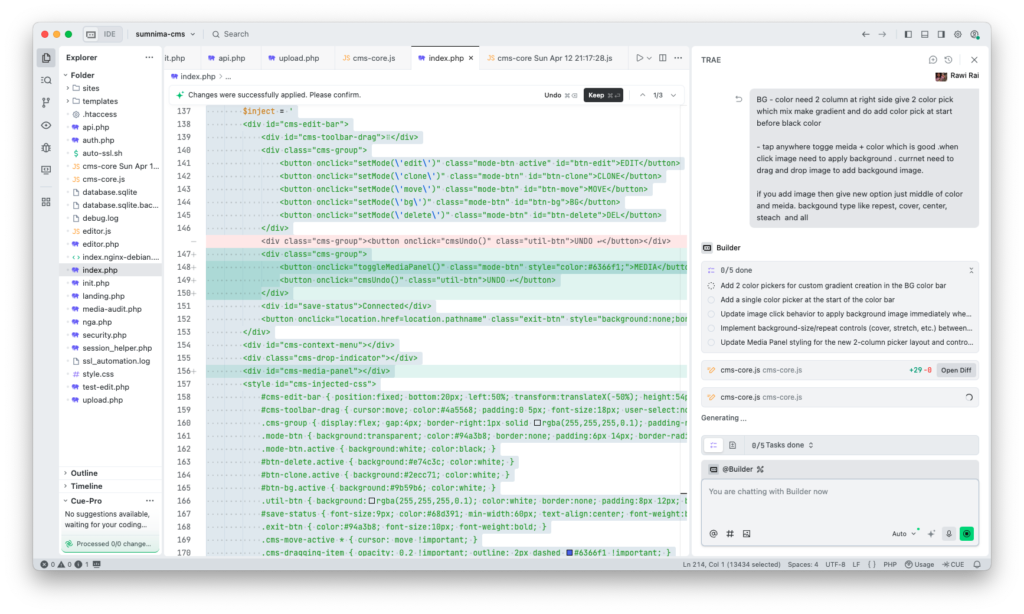Image resolution: width=1024 pixels, height=614 pixels.
Task: Stop generation with green stop button
Action: (966, 533)
